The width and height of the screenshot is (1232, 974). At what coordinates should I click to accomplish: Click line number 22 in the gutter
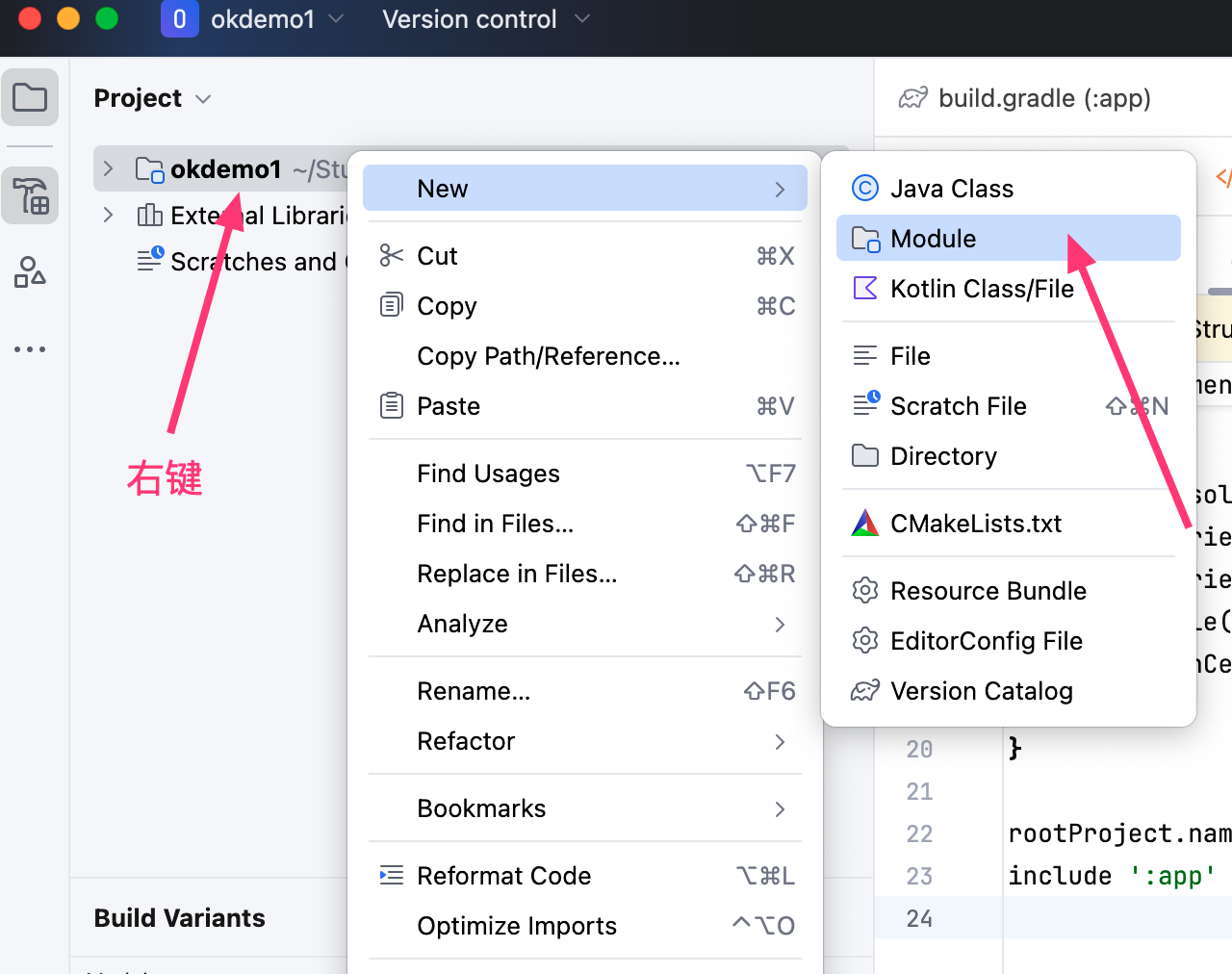[919, 833]
